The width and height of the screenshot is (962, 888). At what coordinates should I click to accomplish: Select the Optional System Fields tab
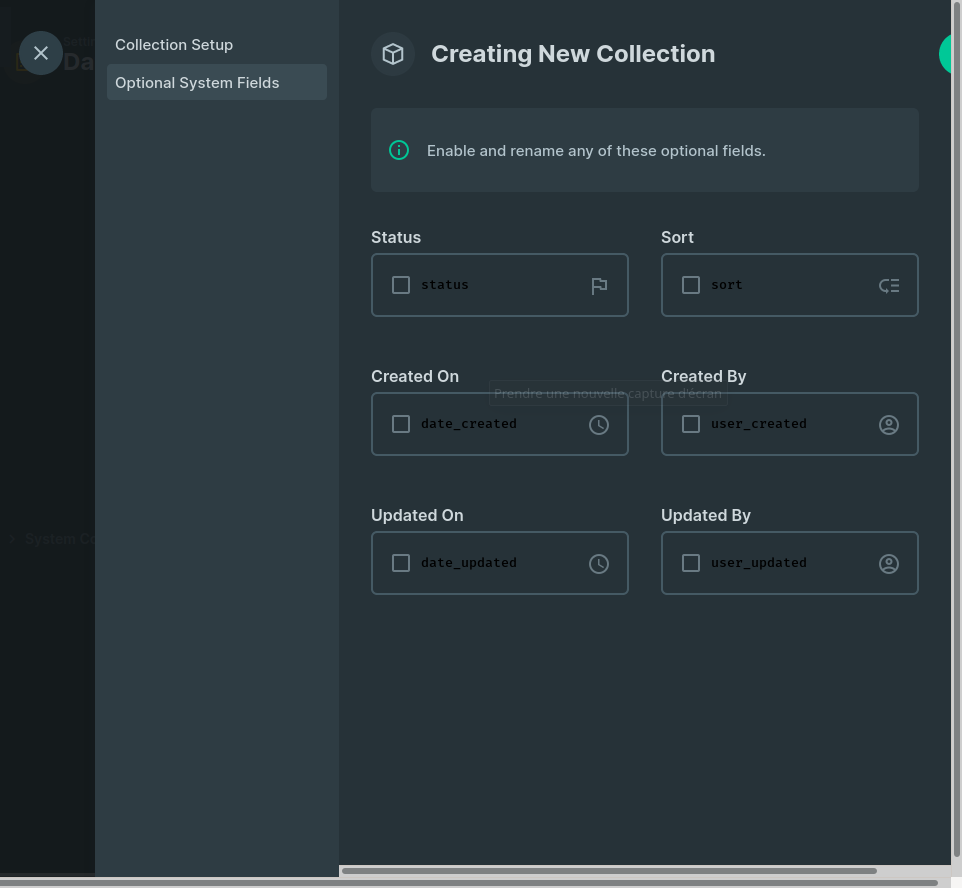tap(217, 82)
